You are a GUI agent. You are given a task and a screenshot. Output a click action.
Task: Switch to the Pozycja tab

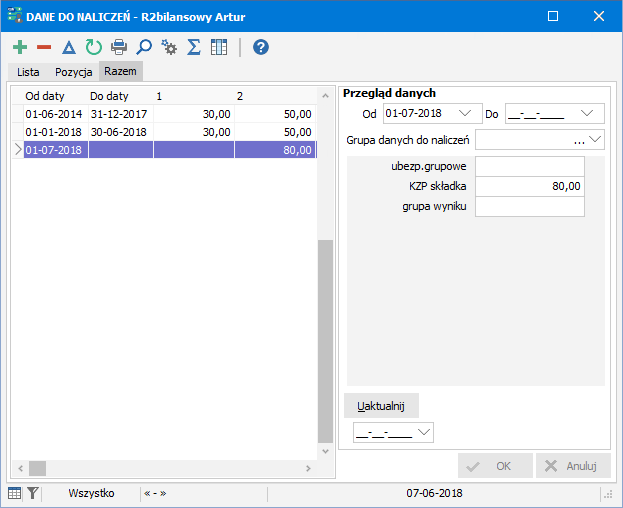point(74,72)
